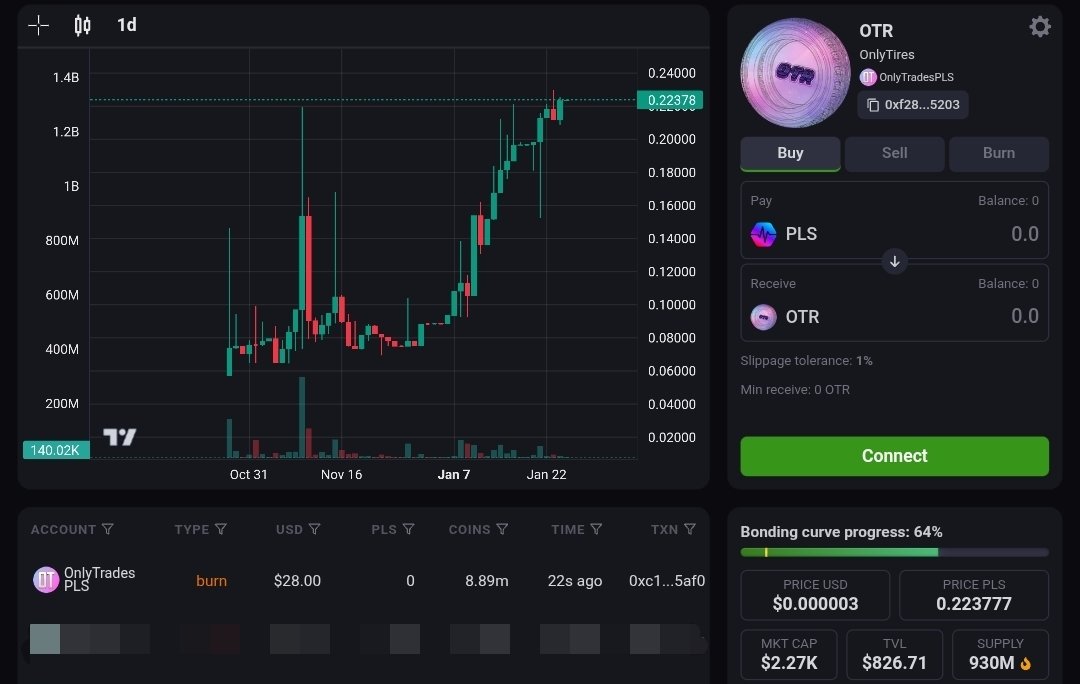Click the OTR token icon in Receive
The height and width of the screenshot is (684, 1080).
[763, 317]
